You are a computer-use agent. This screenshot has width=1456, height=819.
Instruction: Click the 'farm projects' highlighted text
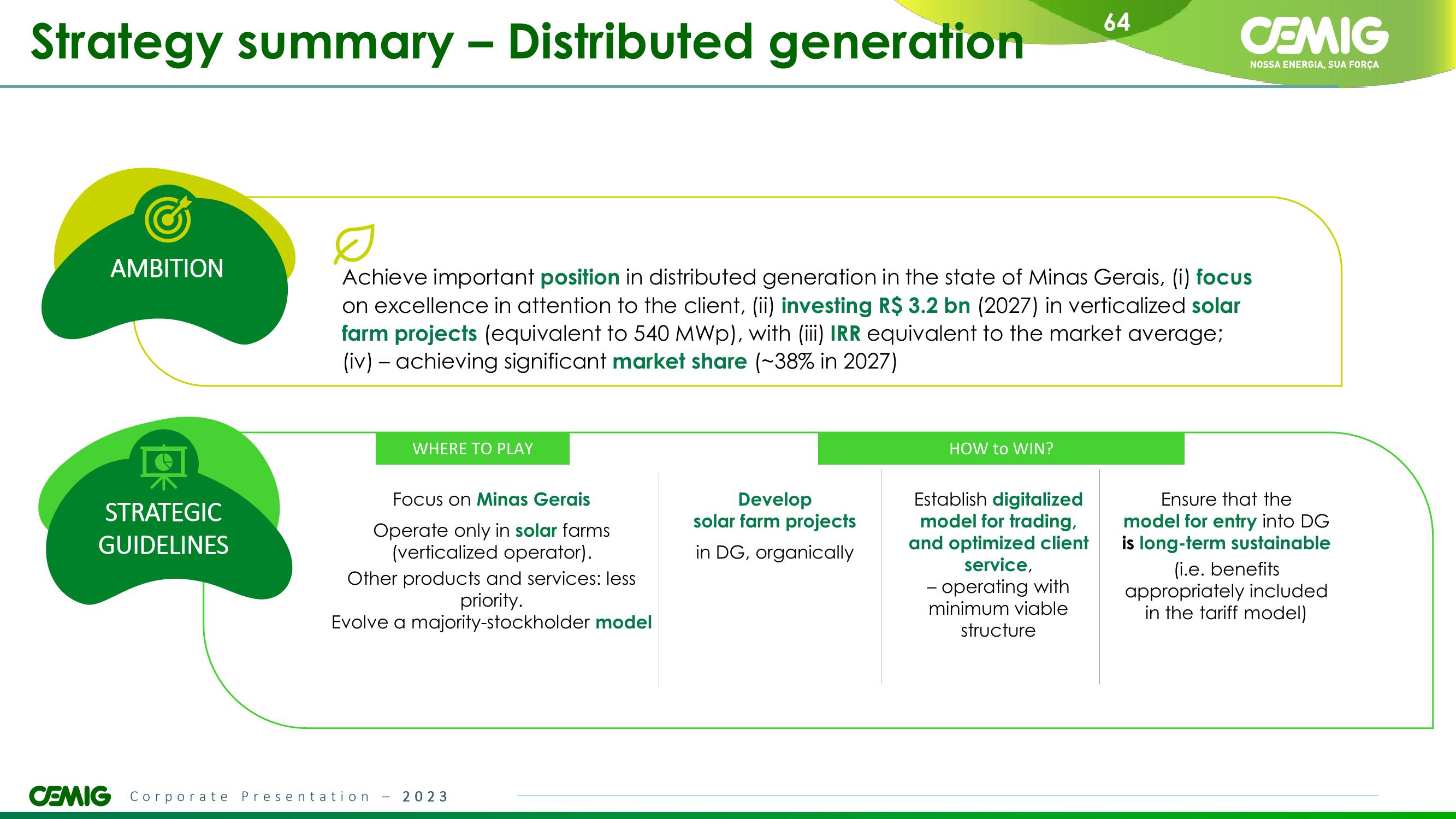(409, 334)
